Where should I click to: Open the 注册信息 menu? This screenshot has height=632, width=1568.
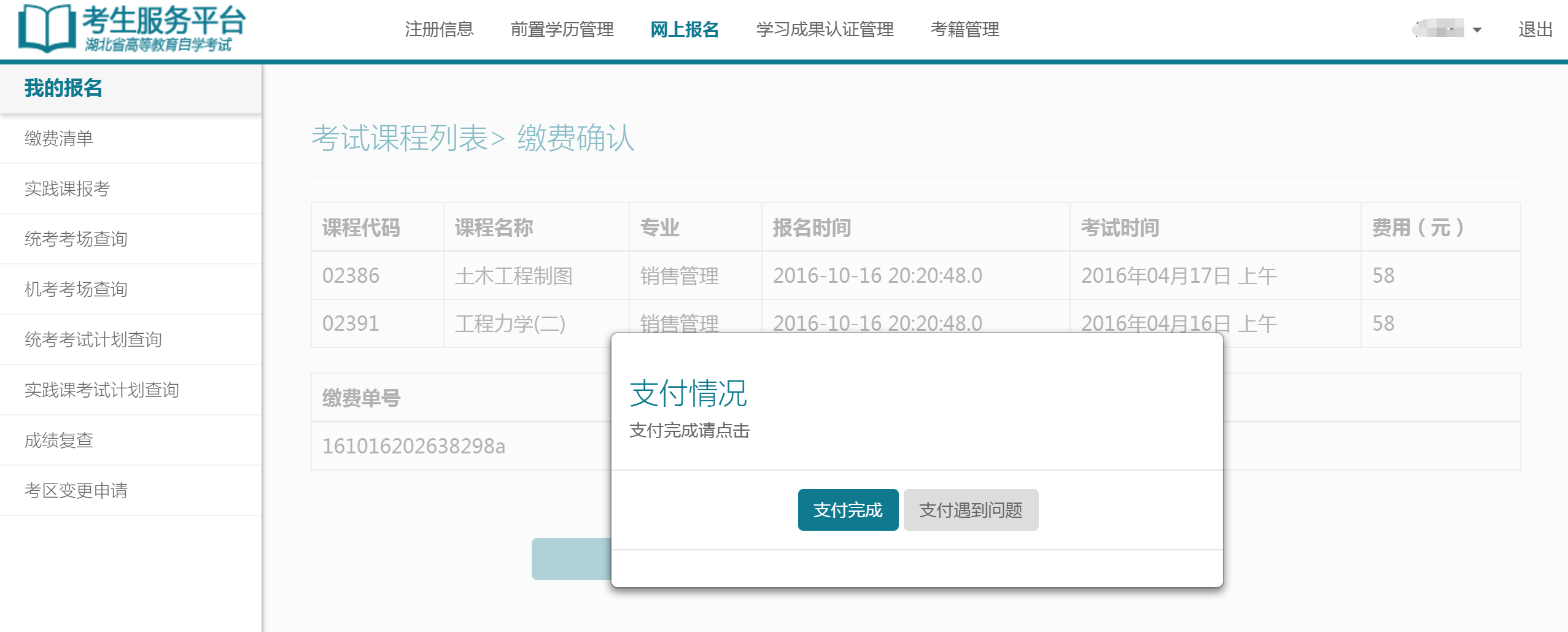coord(439,29)
